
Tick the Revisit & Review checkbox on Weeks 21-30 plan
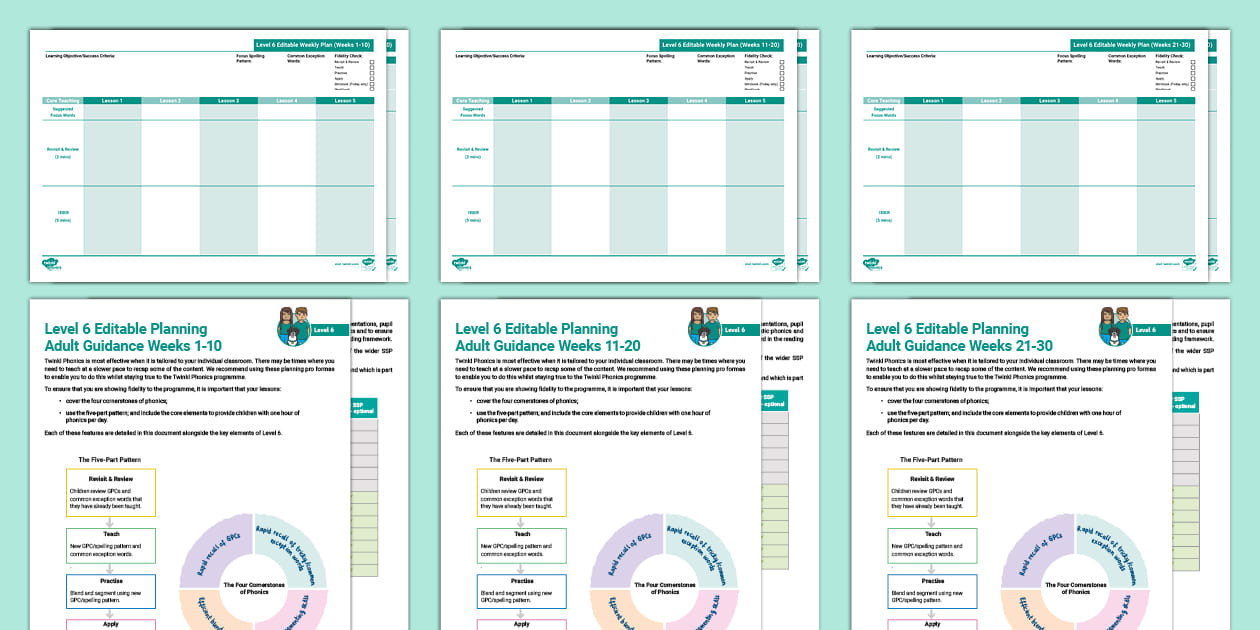pos(1192,62)
